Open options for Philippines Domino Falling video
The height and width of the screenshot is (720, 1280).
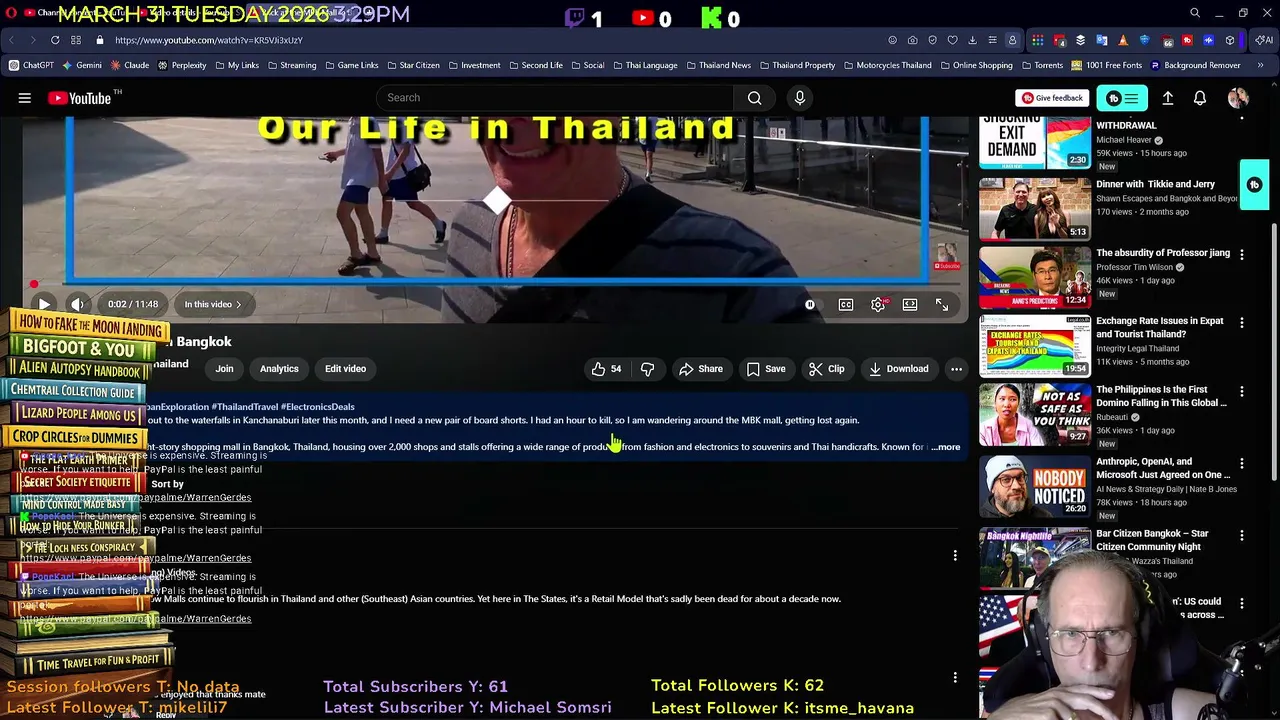[1242, 391]
